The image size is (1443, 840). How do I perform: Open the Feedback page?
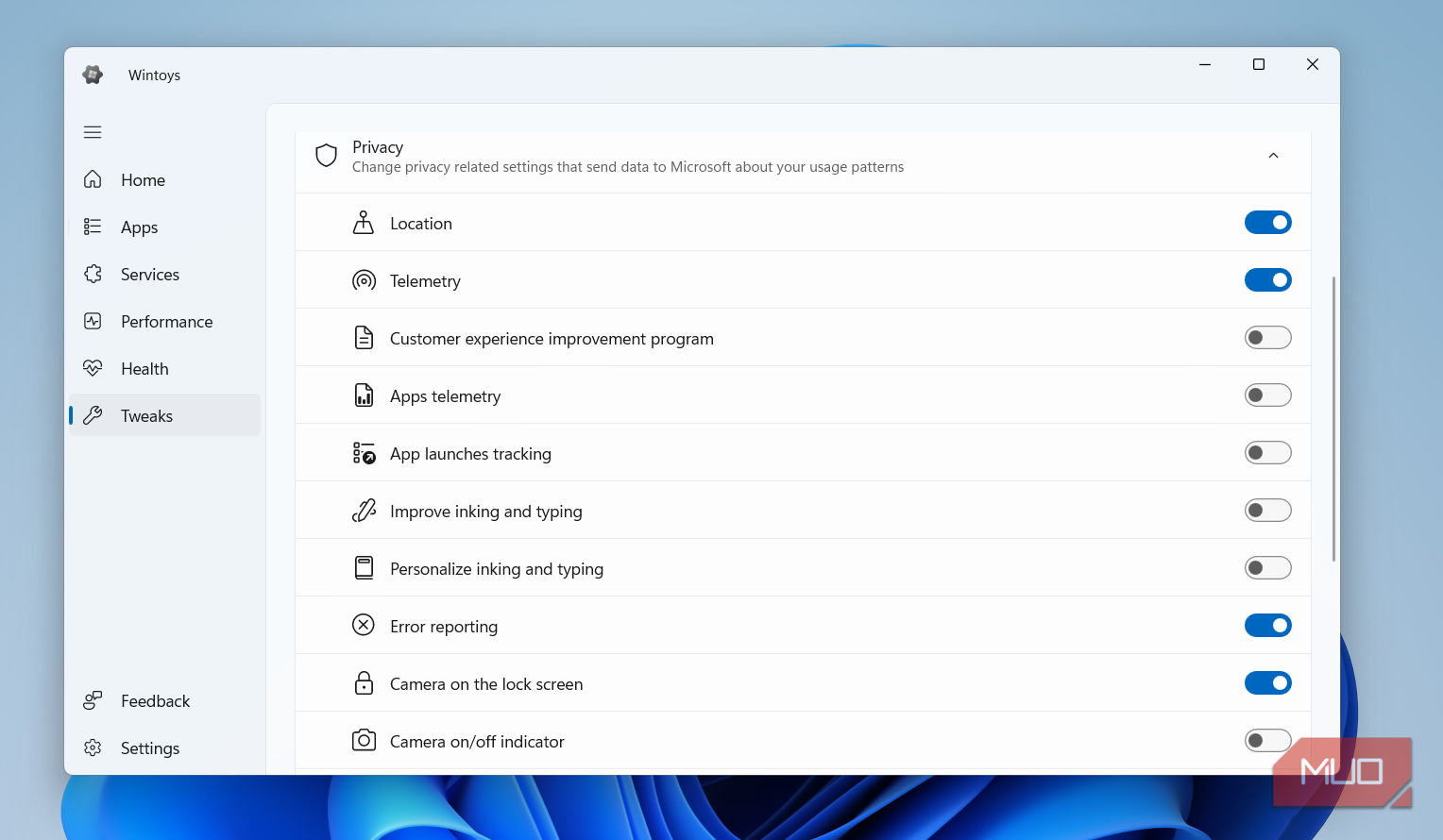(x=164, y=700)
